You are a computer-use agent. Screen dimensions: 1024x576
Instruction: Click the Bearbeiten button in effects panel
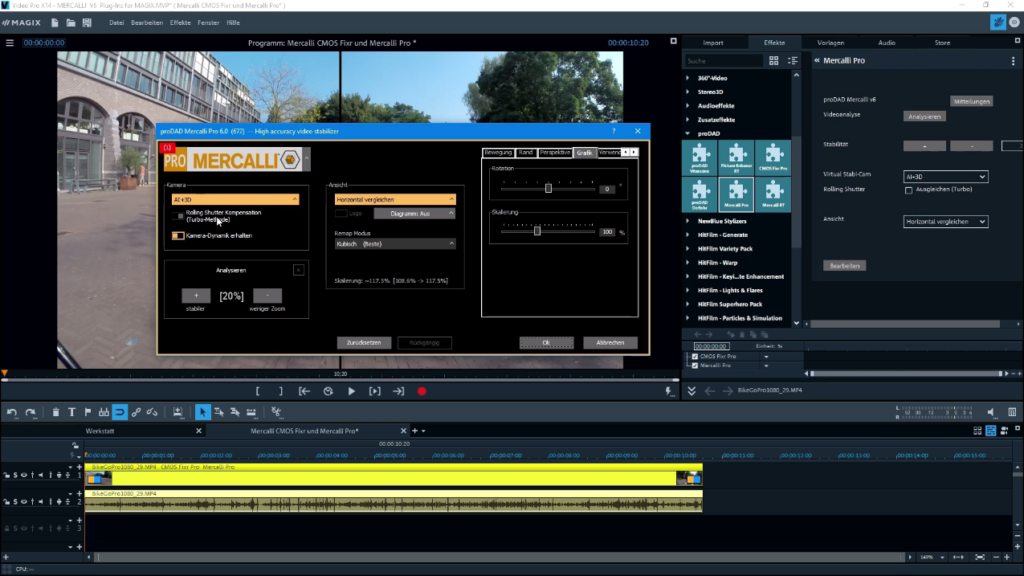coord(844,266)
